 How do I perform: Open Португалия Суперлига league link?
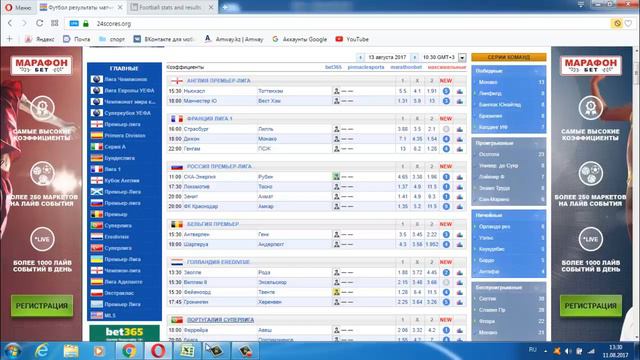click(220, 320)
